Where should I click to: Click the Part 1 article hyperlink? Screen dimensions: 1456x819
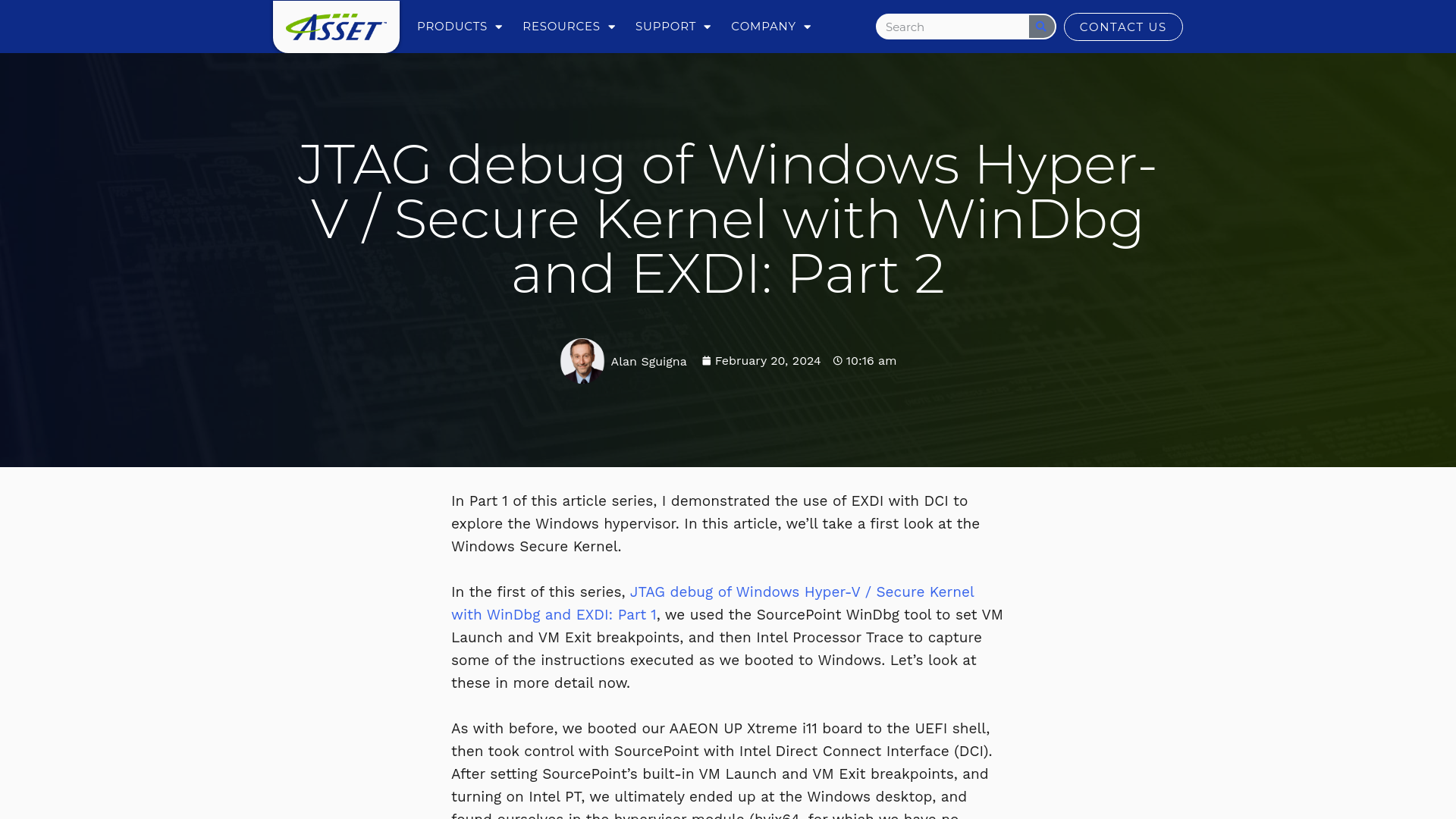[712, 603]
